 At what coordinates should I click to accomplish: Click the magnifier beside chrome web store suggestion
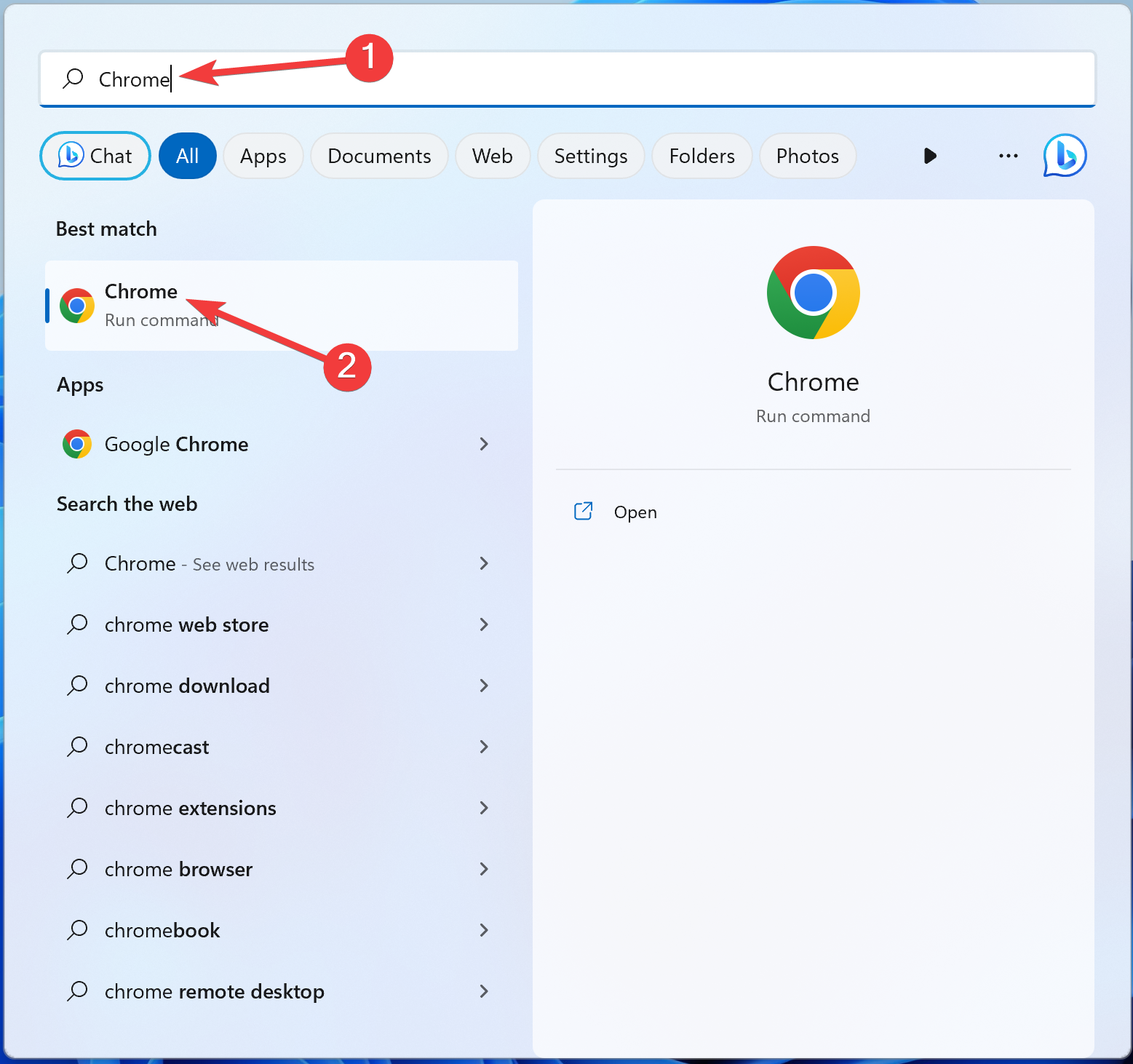77,624
